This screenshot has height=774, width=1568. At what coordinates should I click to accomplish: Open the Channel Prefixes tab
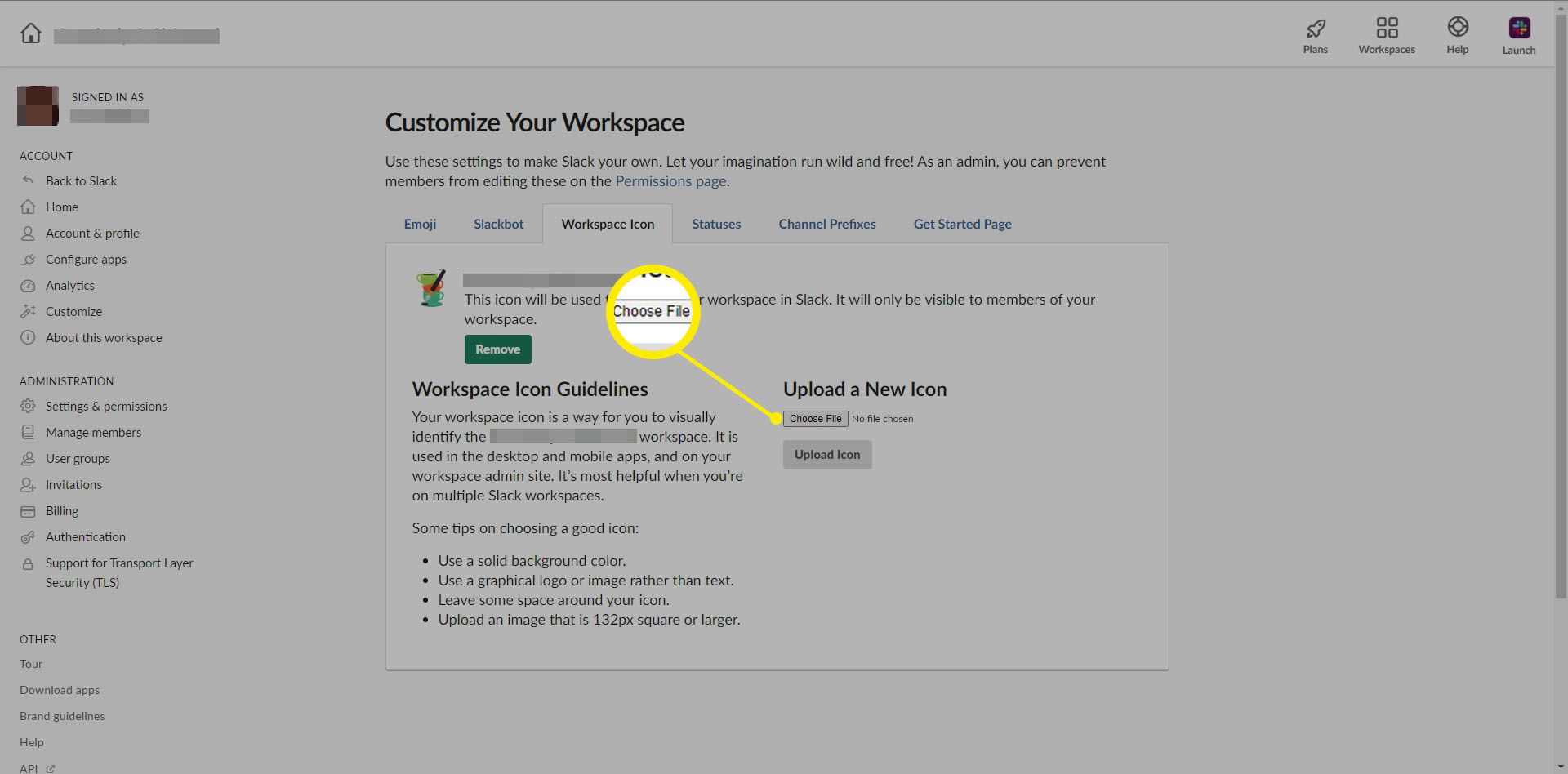click(826, 224)
